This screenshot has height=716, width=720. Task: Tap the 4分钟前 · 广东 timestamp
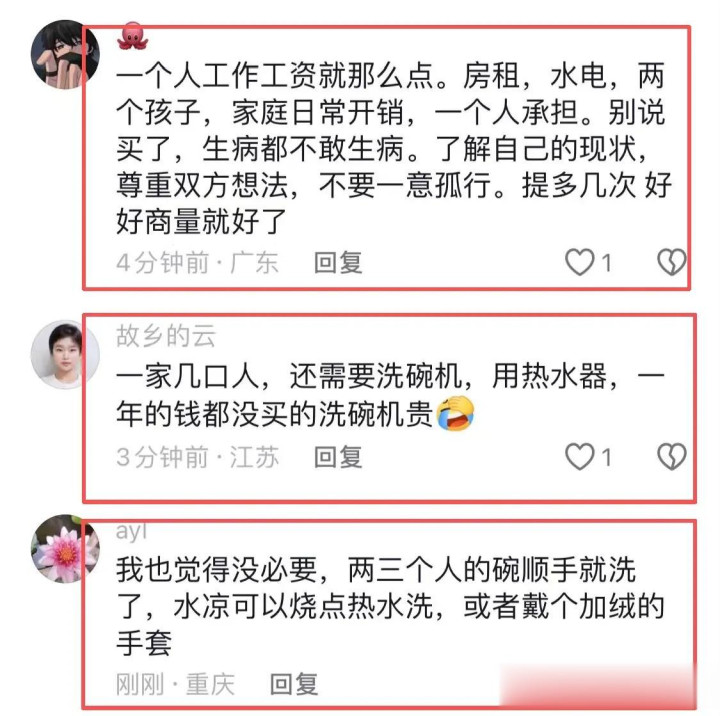[x=197, y=263]
